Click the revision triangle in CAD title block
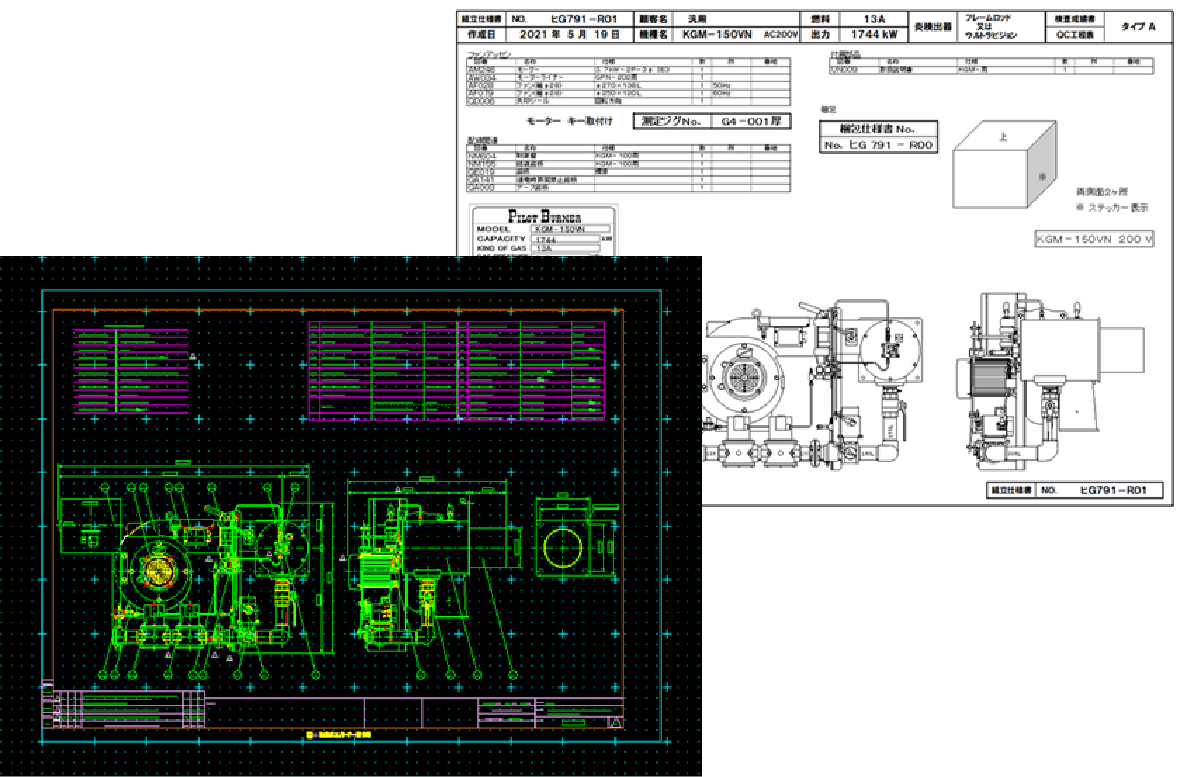This screenshot has height=777, width=1182. click(616, 722)
